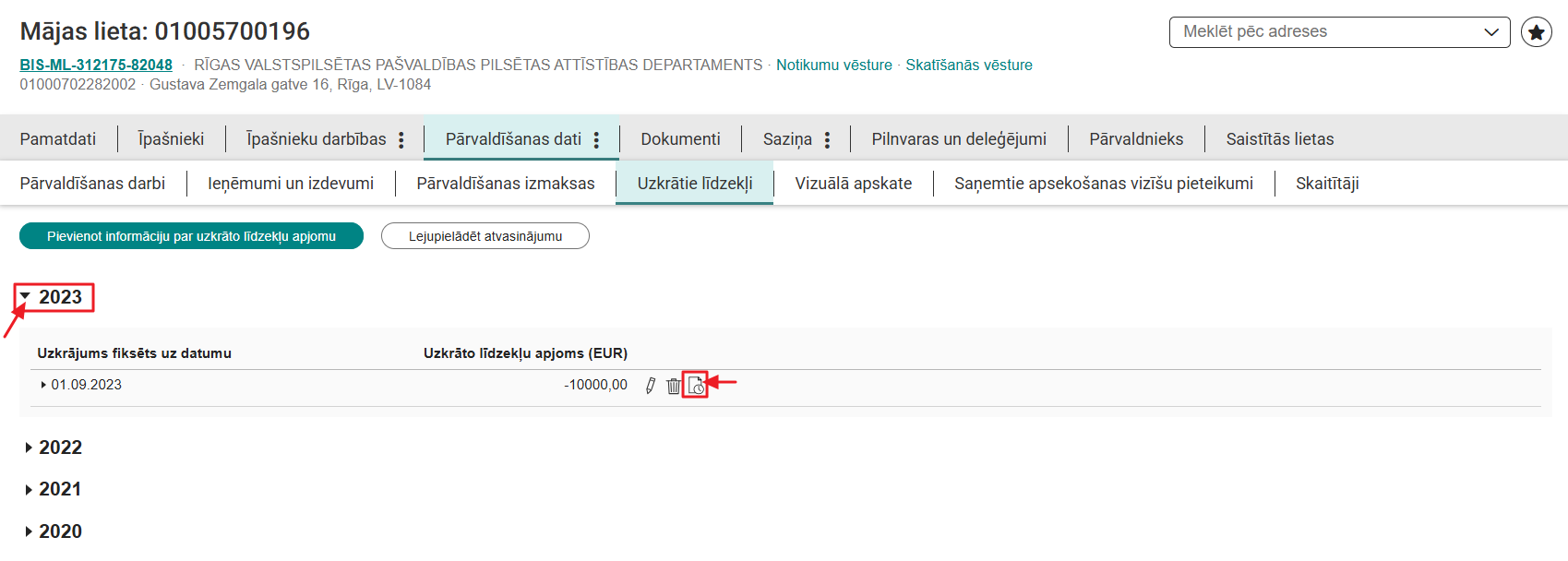The image size is (1568, 561).
Task: Open the Saistītās lietas tab
Action: coord(1280,139)
